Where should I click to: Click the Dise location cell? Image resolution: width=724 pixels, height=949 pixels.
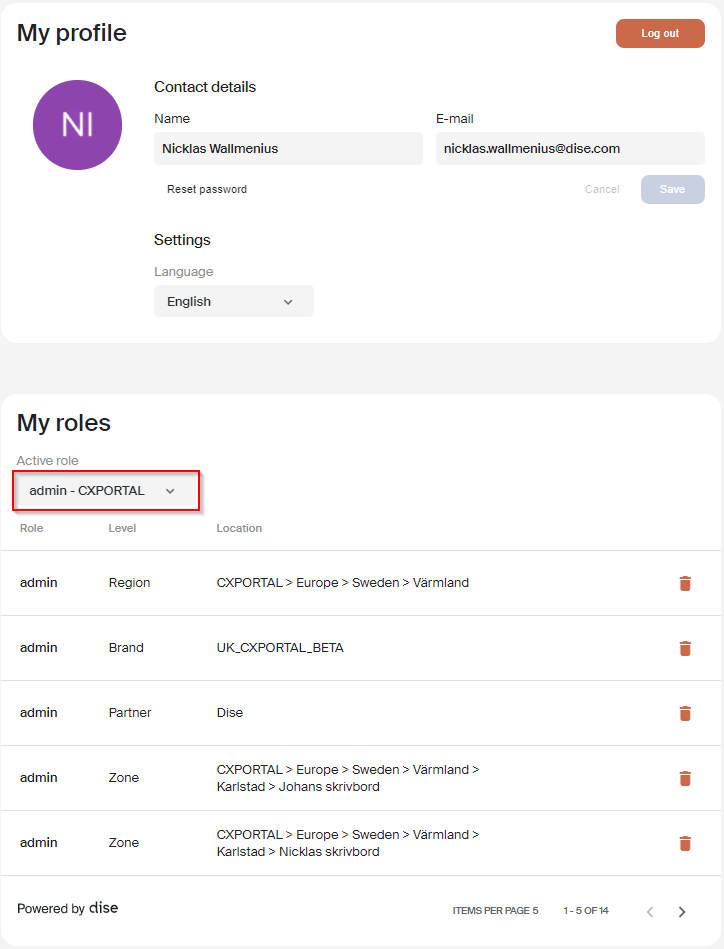[x=230, y=713]
